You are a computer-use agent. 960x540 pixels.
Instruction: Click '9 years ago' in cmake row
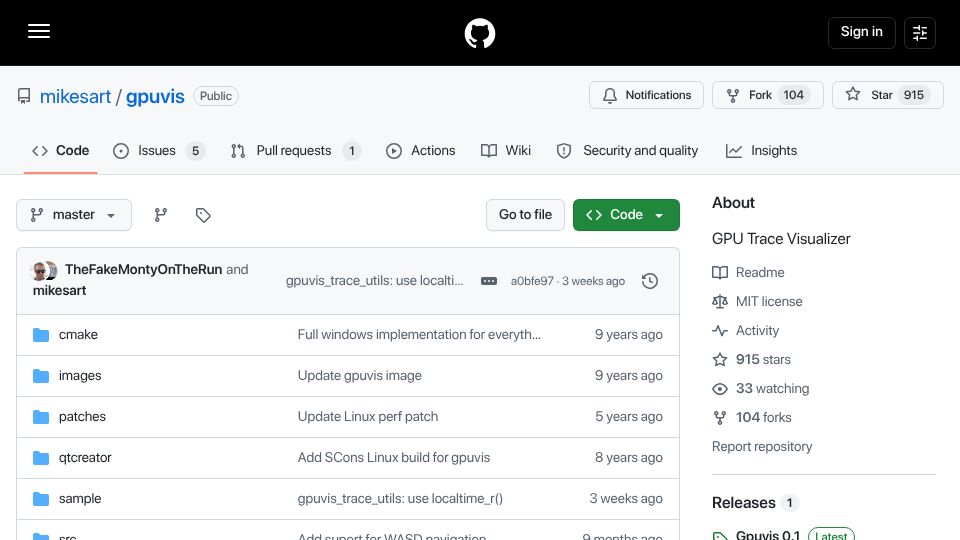[x=628, y=335]
